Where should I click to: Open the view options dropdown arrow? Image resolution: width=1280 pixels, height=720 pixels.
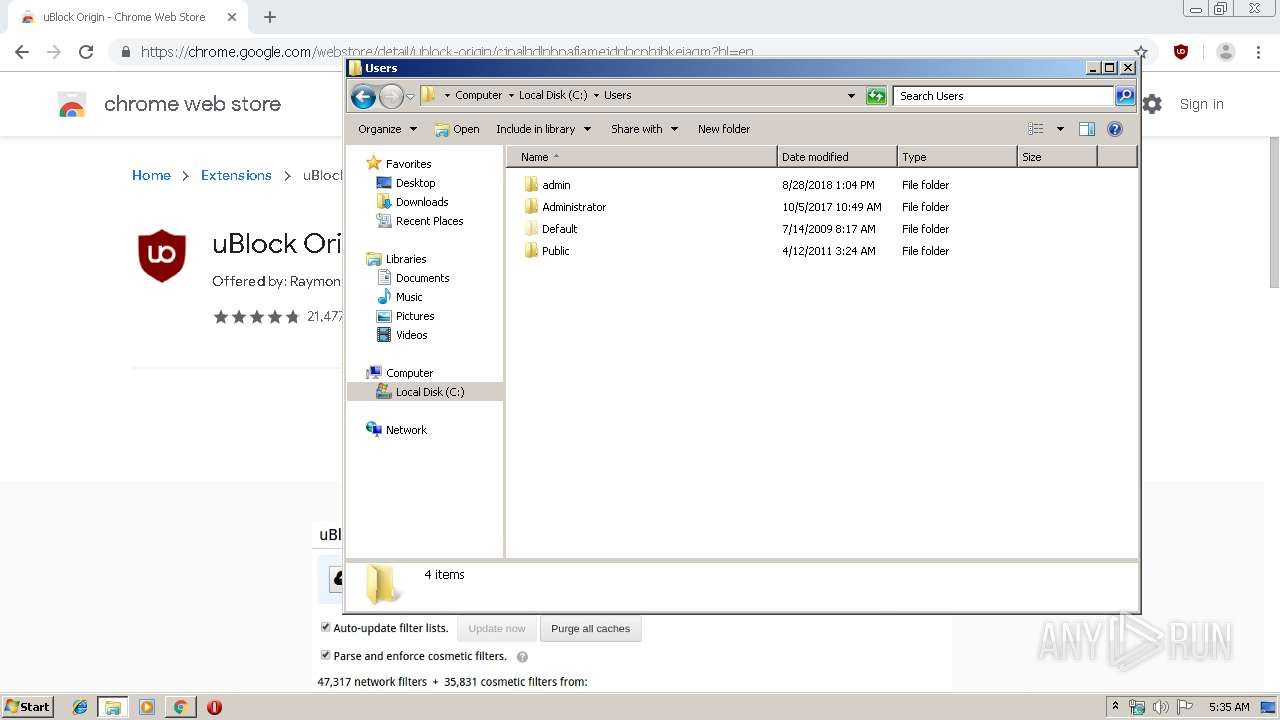tap(1060, 129)
